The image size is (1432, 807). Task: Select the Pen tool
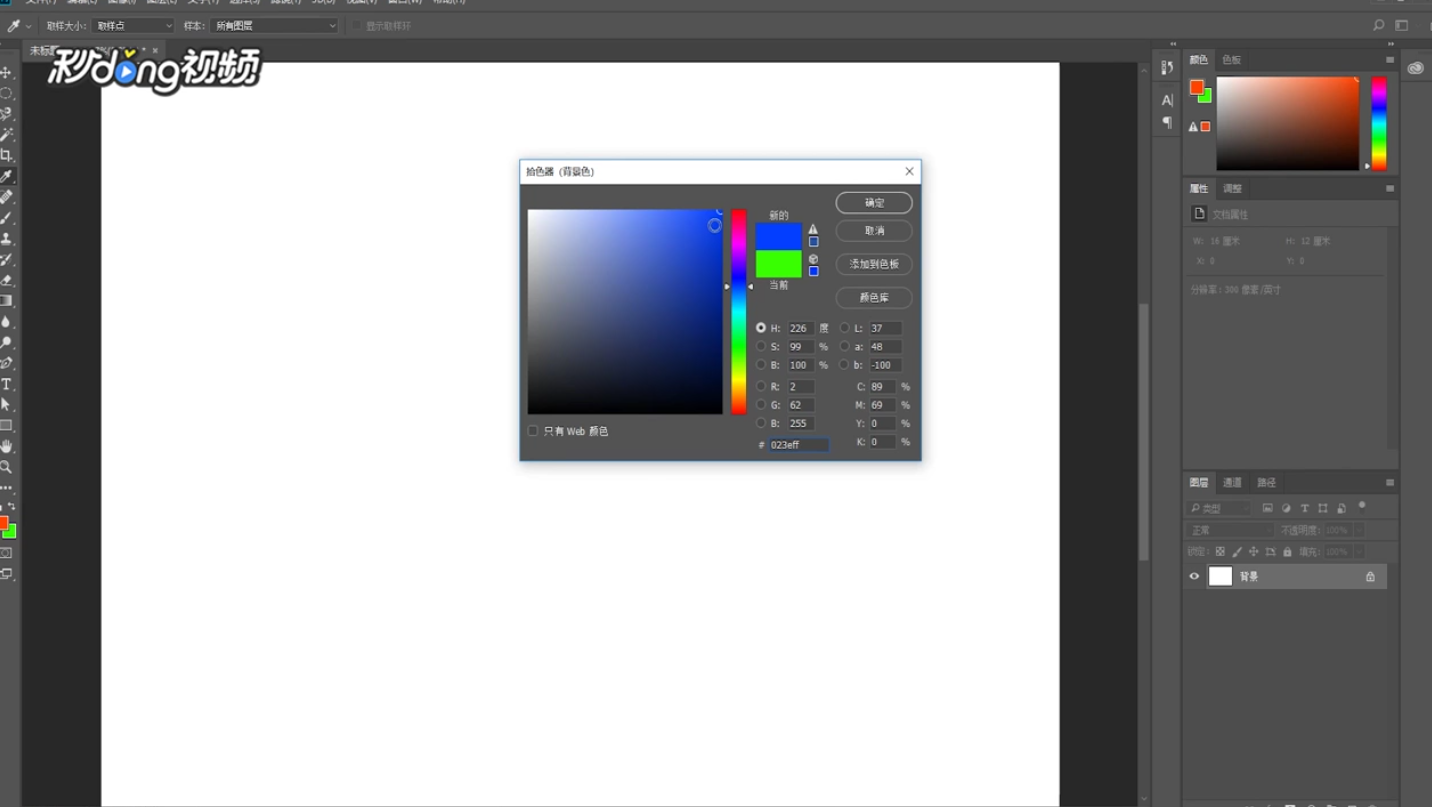pos(6,364)
